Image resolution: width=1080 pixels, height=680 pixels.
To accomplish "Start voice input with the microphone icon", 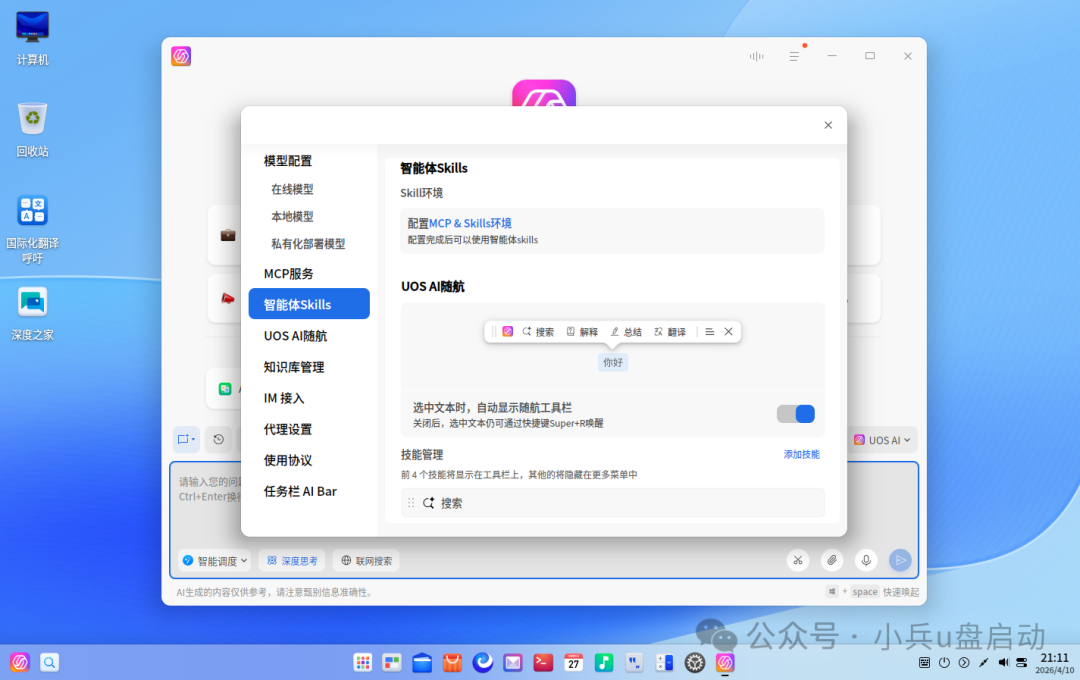I will click(x=865, y=560).
